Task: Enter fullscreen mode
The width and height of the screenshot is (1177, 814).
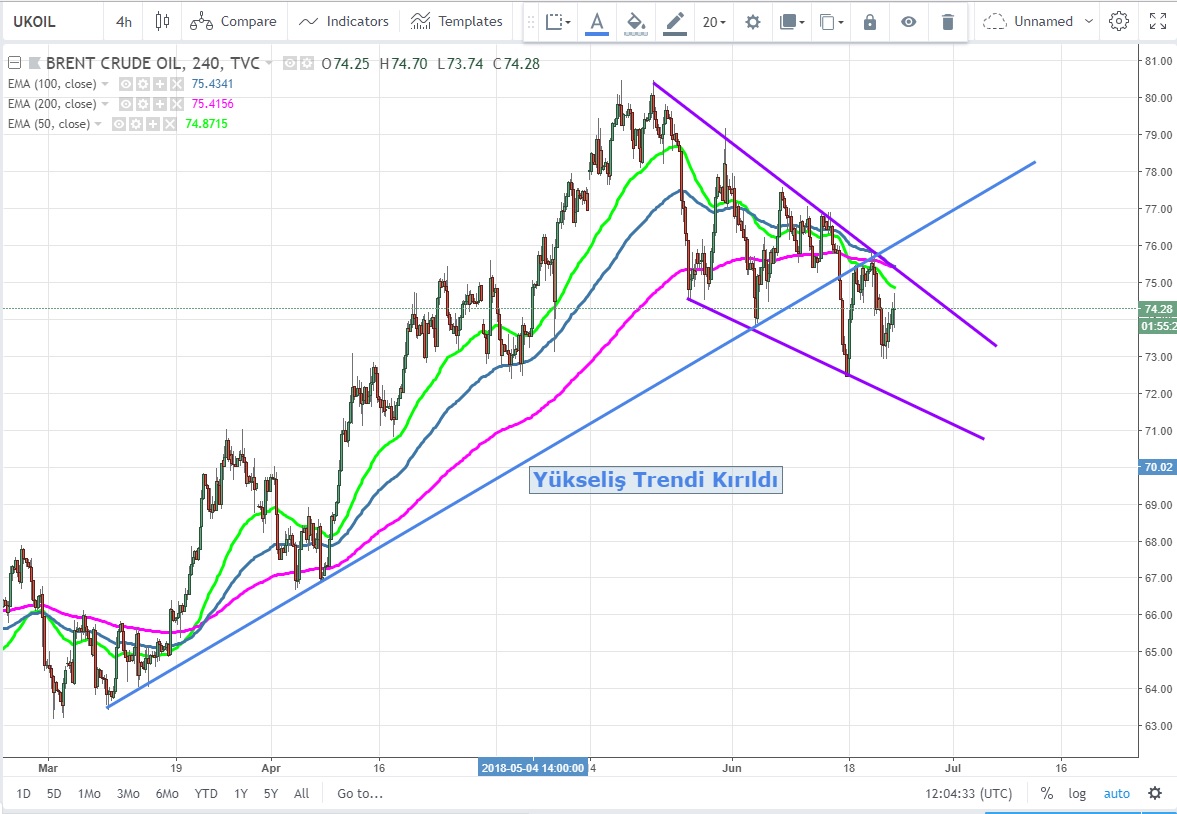Action: [1157, 21]
